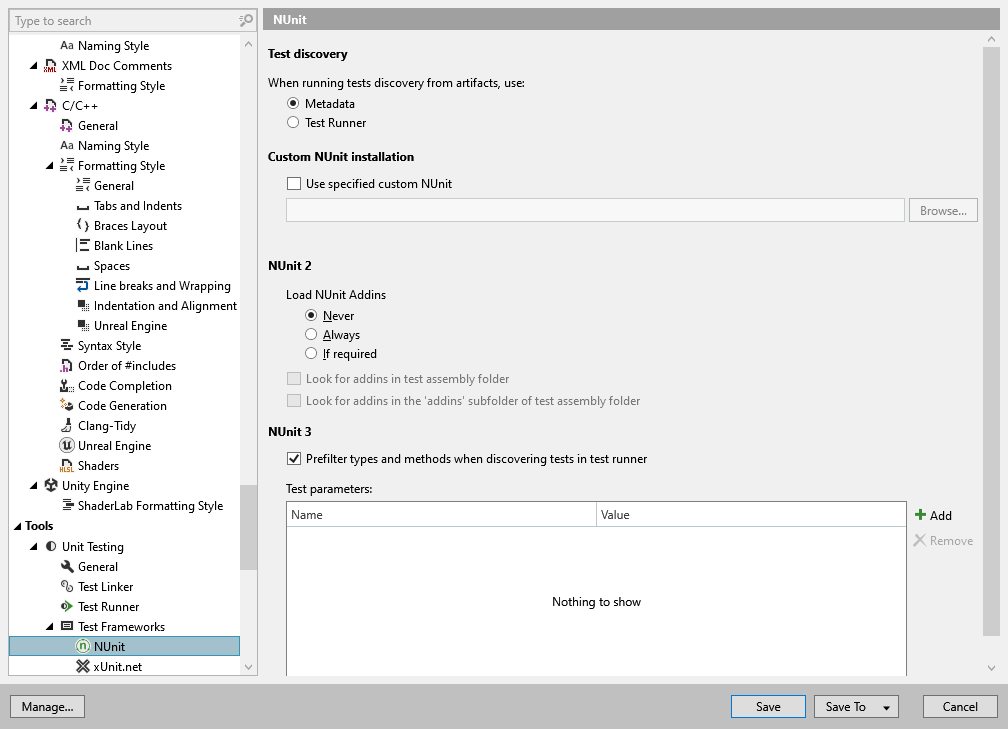The image size is (1008, 729).
Task: Open Test Runner settings via its icon
Action: 66,606
